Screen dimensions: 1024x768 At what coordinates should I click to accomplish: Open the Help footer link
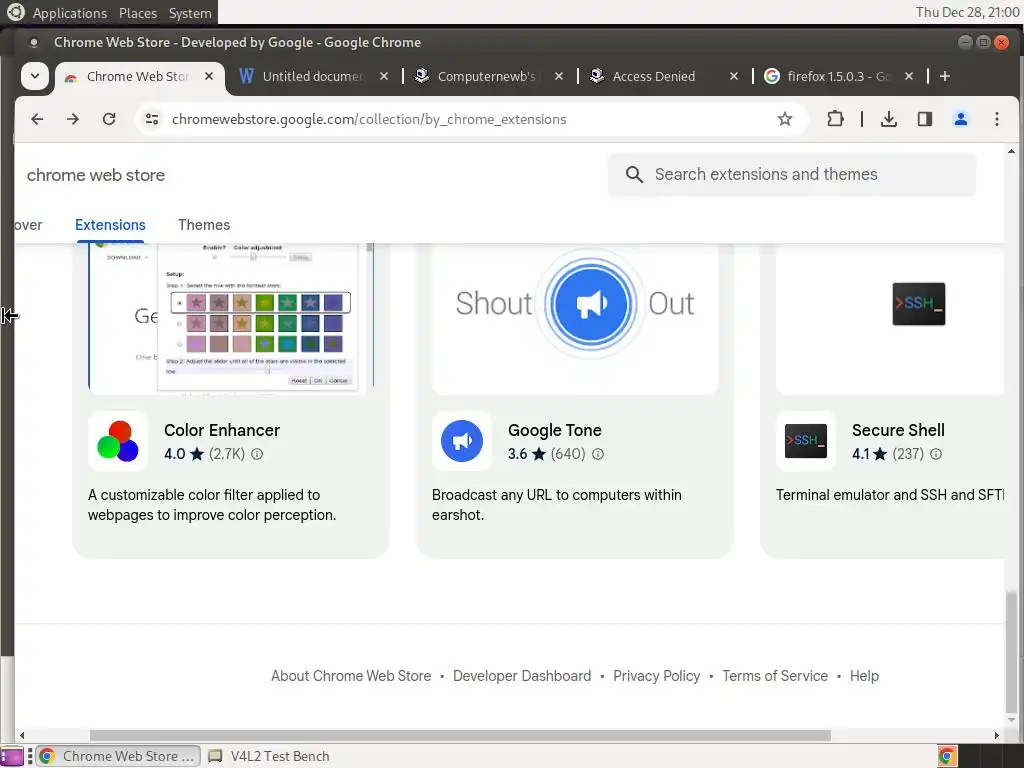click(x=864, y=676)
